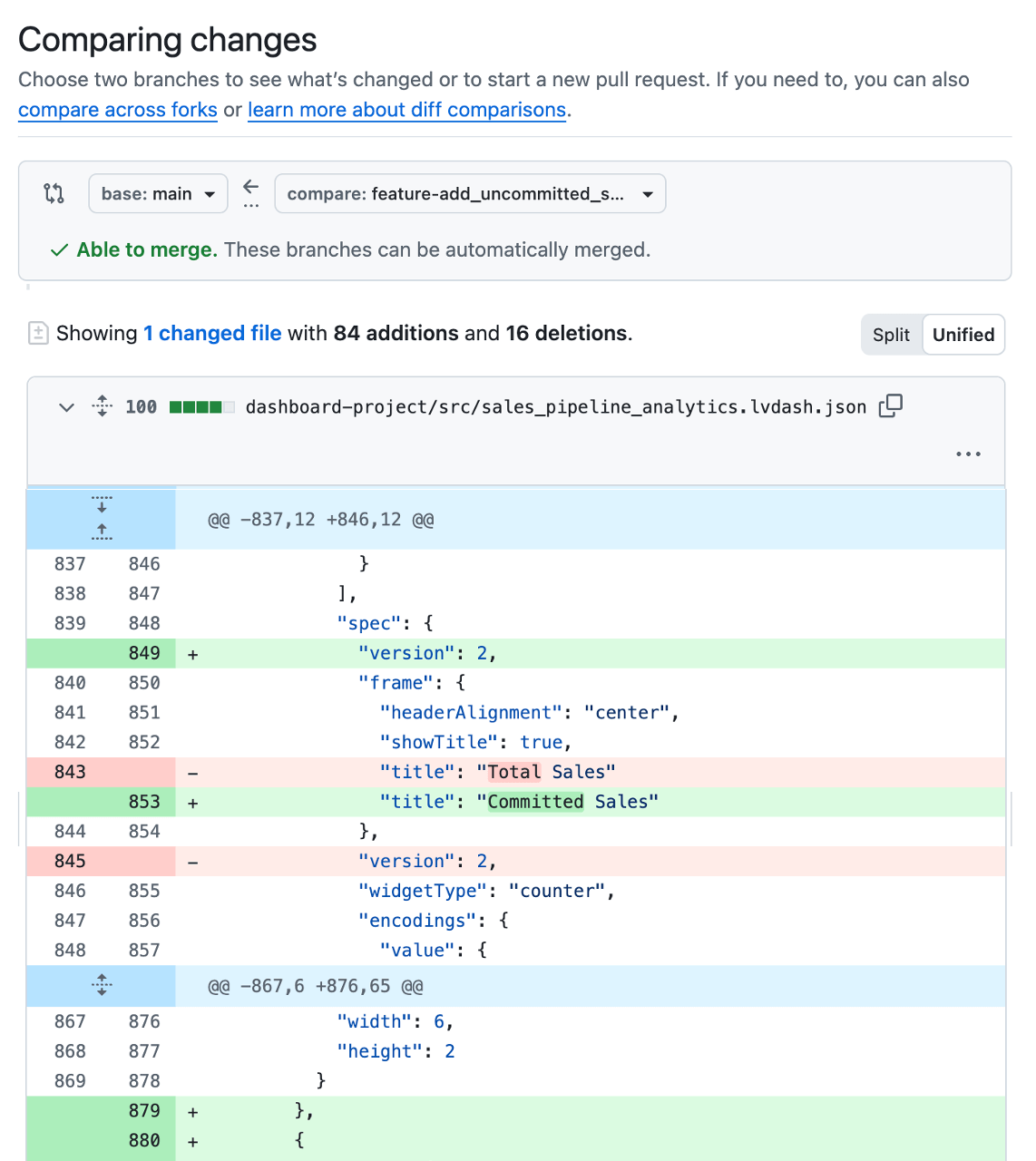
Task: Open the file options kebab menu
Action: [x=968, y=454]
